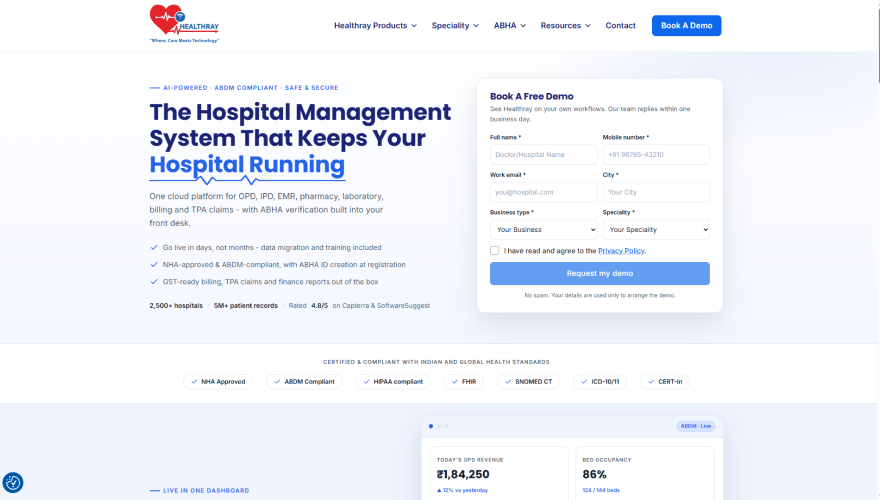Click the ICD-10/11 badge

599,382
